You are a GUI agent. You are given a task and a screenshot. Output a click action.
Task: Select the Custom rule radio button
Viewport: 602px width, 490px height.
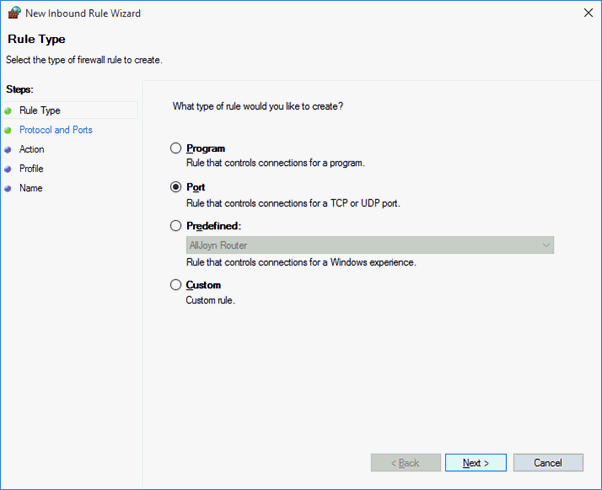click(175, 285)
